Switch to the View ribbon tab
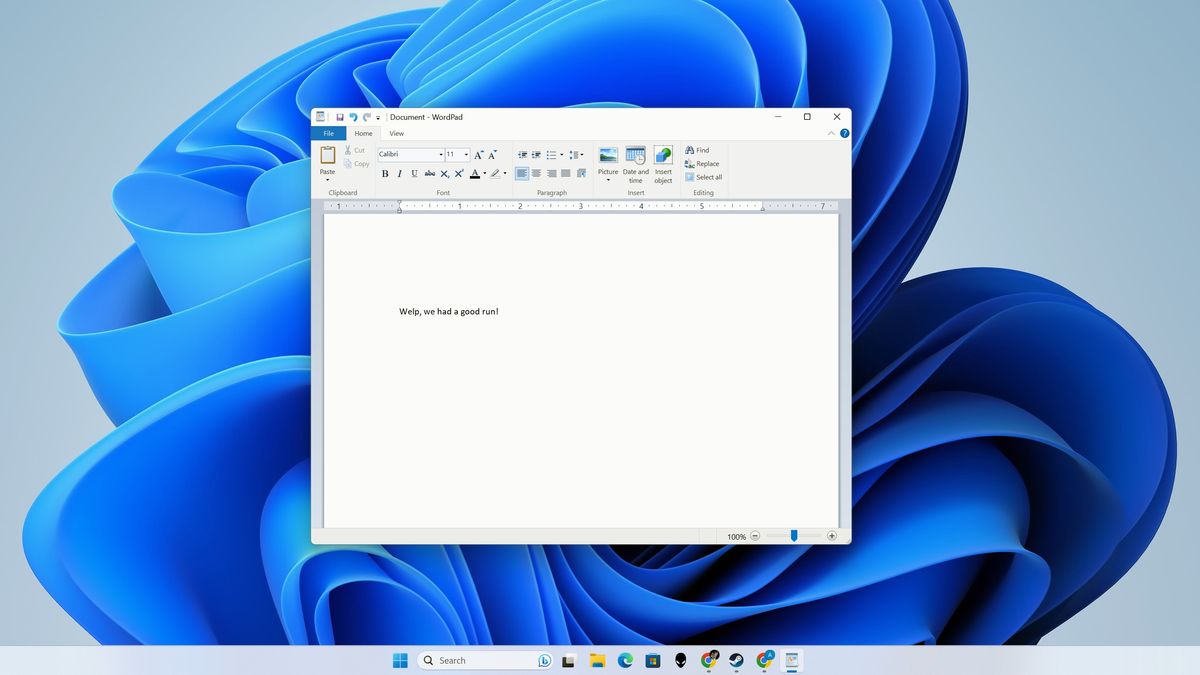Viewport: 1200px width, 675px height. pos(397,133)
